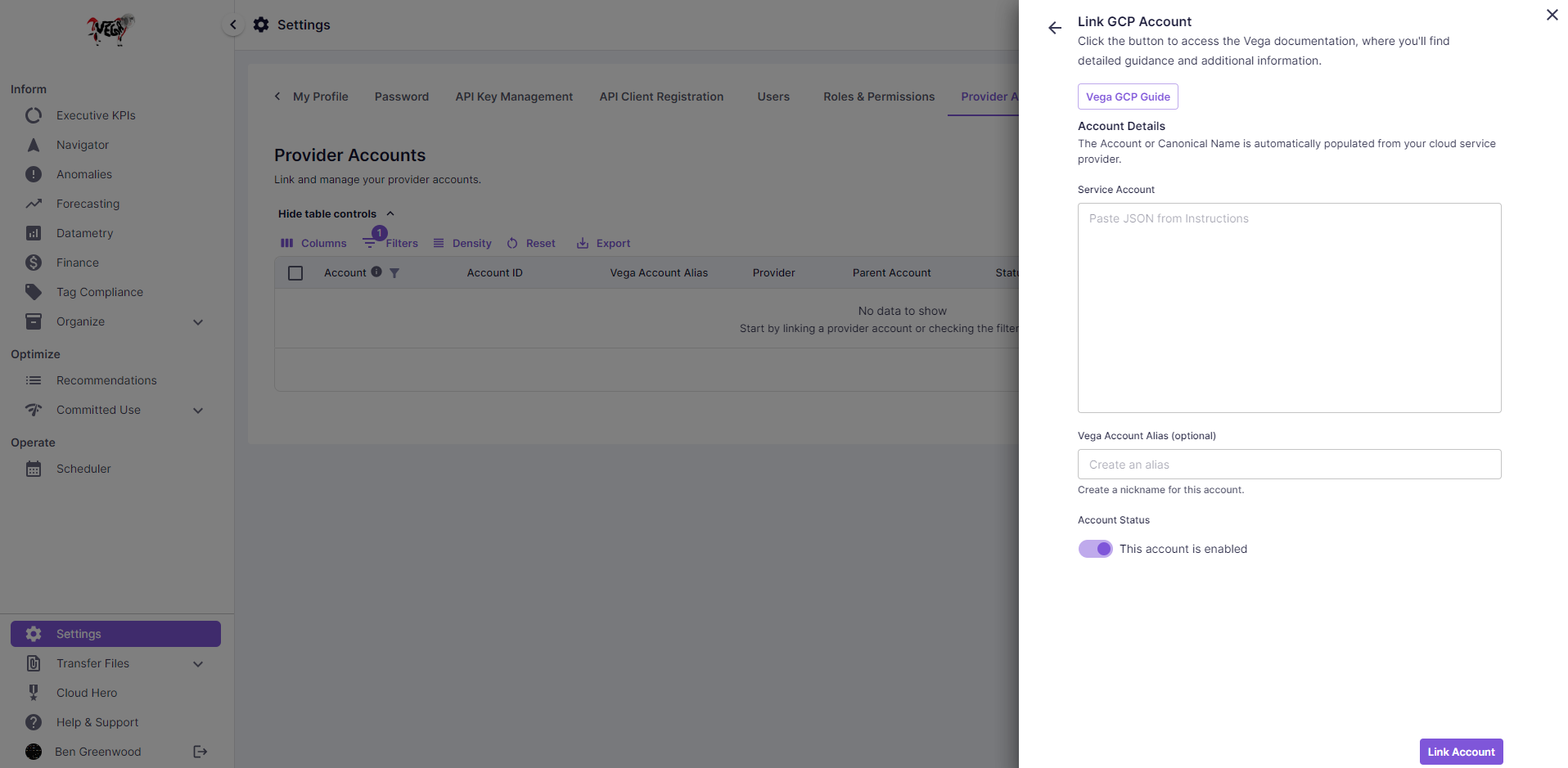Select the API Client Registration tab
The width and height of the screenshot is (1568, 768).
coord(661,97)
